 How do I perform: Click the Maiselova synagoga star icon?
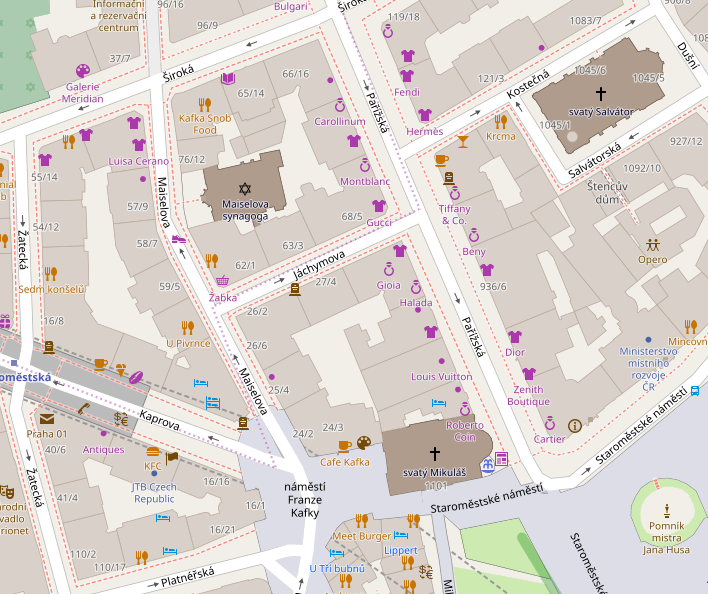[x=244, y=189]
